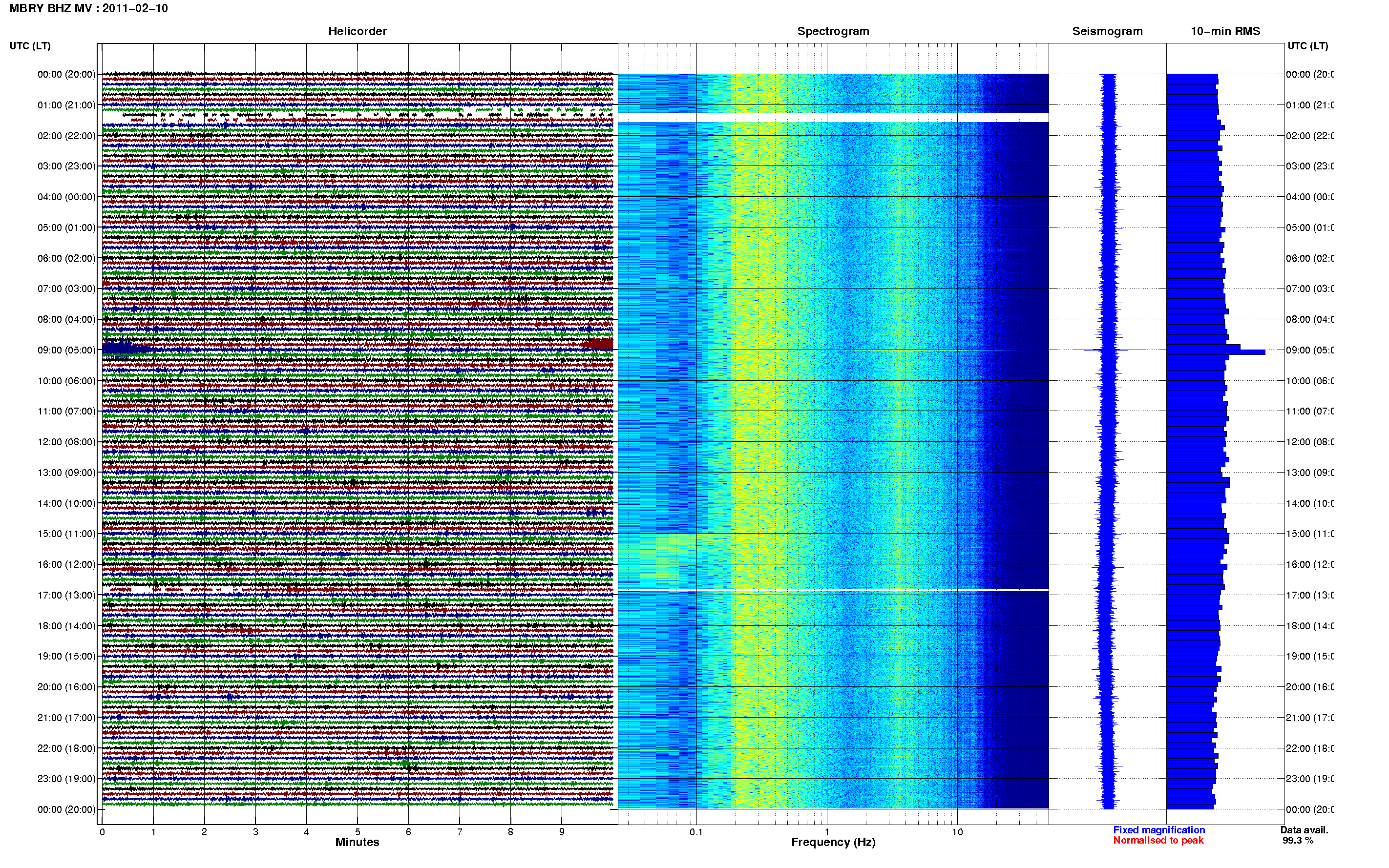Image resolution: width=1389 pixels, height=868 pixels.
Task: Click left axis label '17:00 (13:00)'
Action: point(66,595)
